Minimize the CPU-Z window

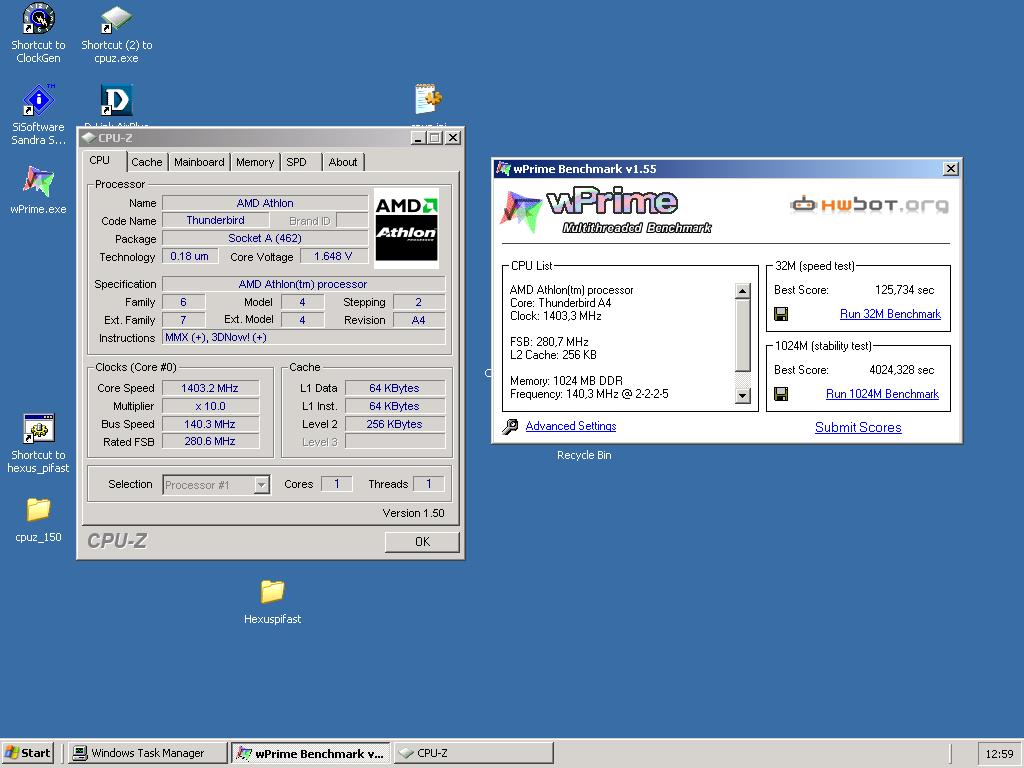(419, 138)
